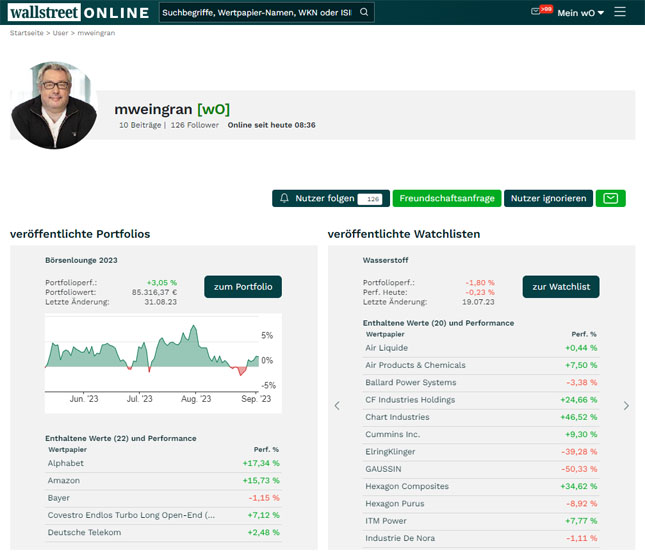Click the mweingran [wO] profile name
645x555 pixels.
pos(172,109)
